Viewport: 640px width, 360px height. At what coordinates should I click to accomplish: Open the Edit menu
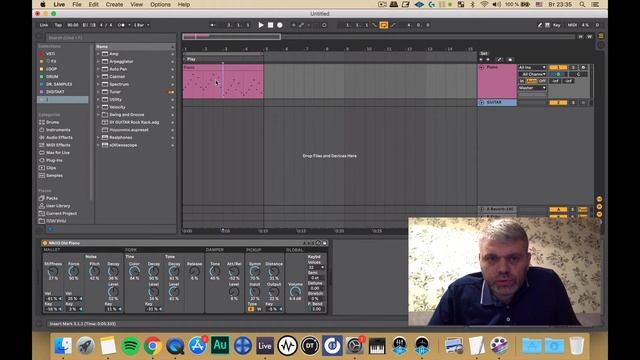click(93, 4)
